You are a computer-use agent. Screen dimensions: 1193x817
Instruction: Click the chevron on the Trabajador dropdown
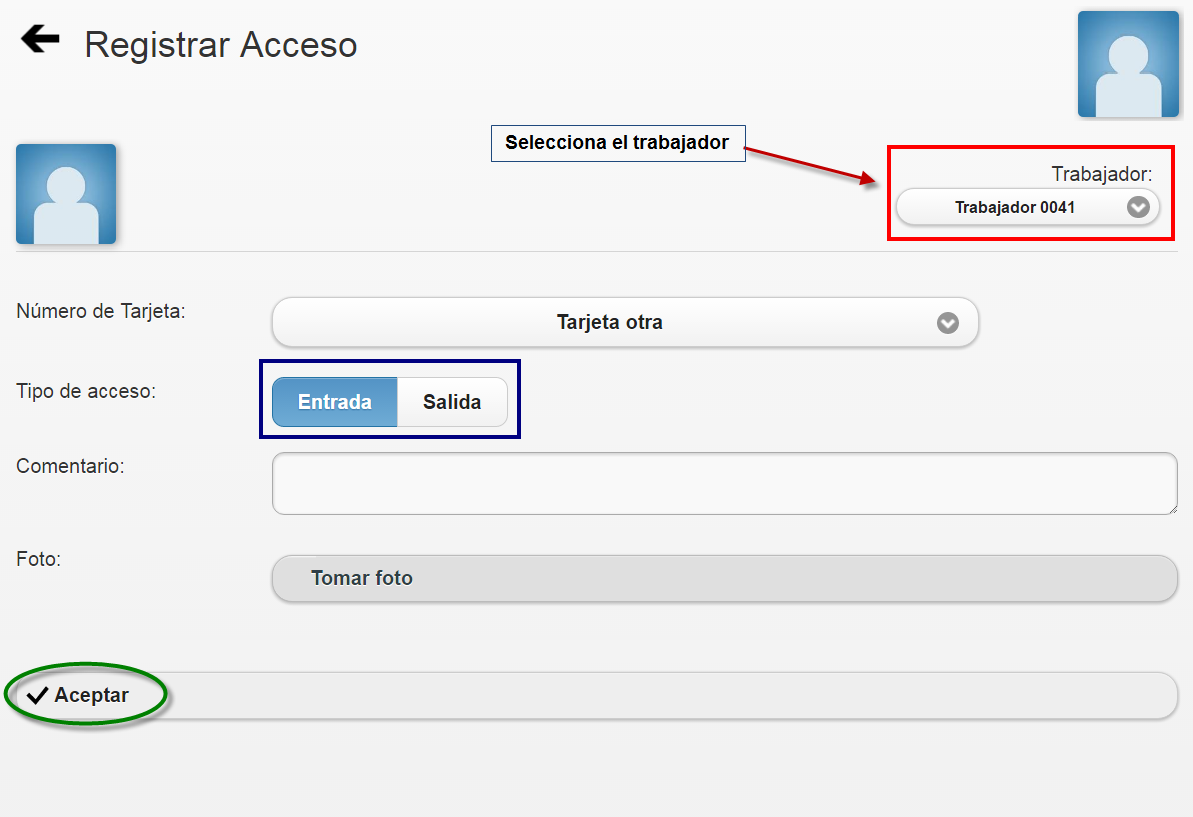[1137, 207]
